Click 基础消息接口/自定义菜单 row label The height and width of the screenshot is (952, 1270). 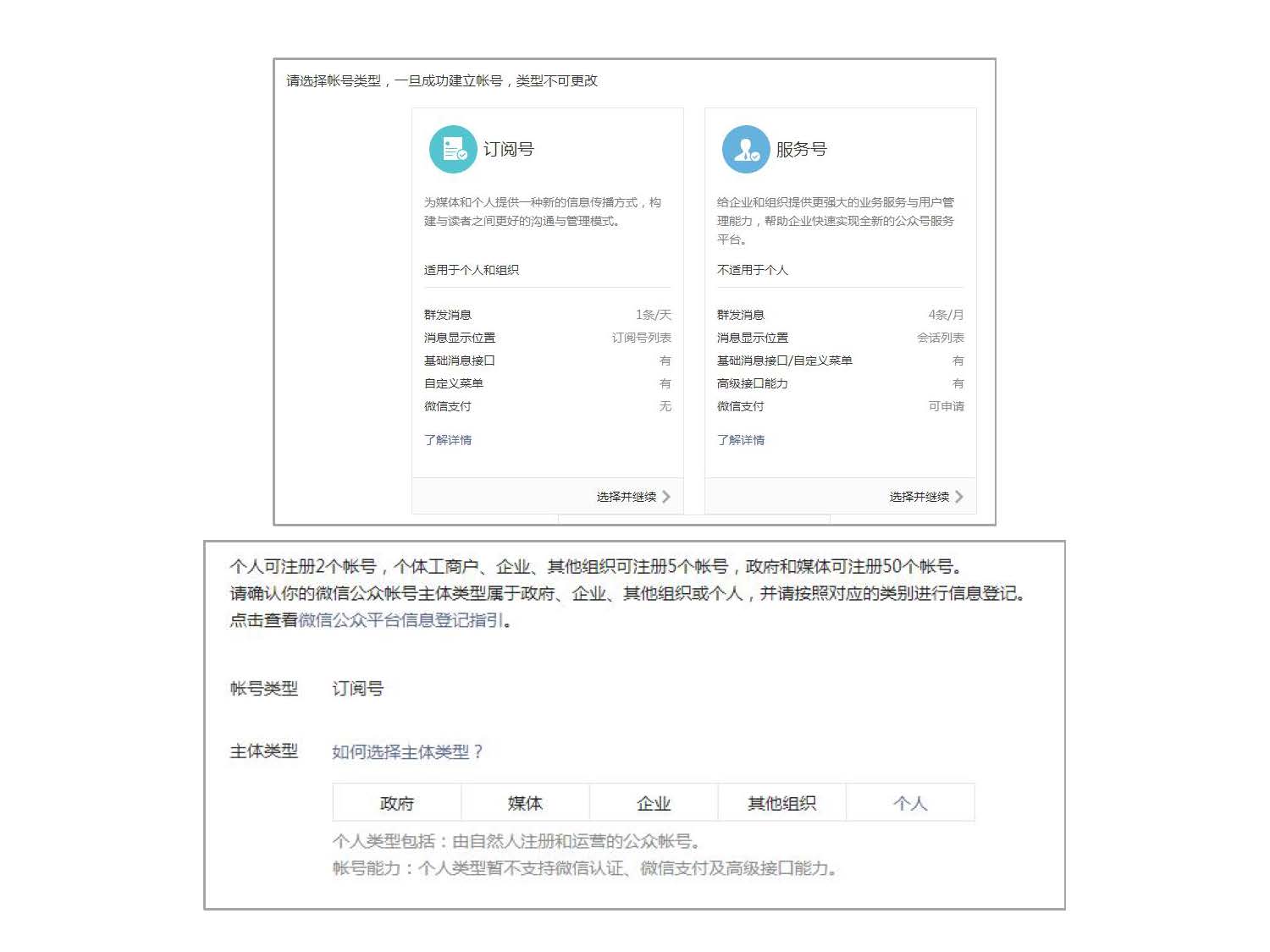tap(785, 360)
